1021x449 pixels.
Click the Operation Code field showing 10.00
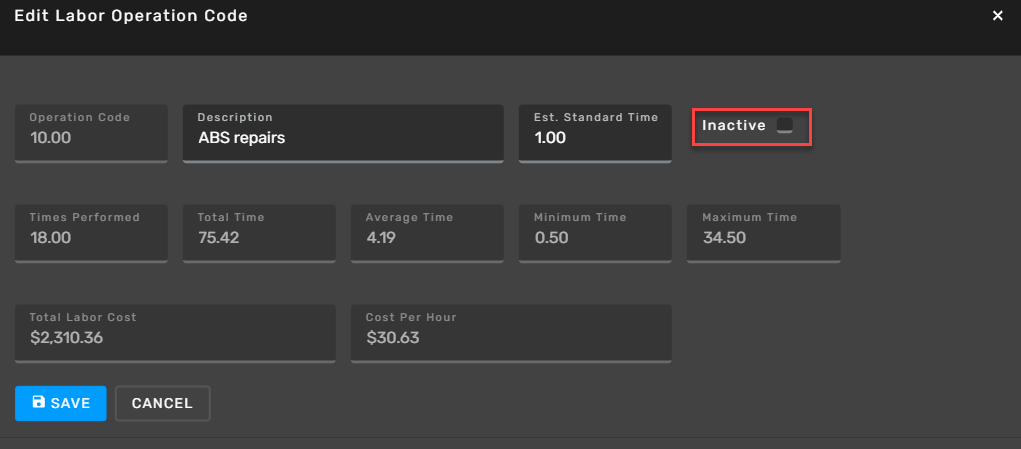point(91,133)
